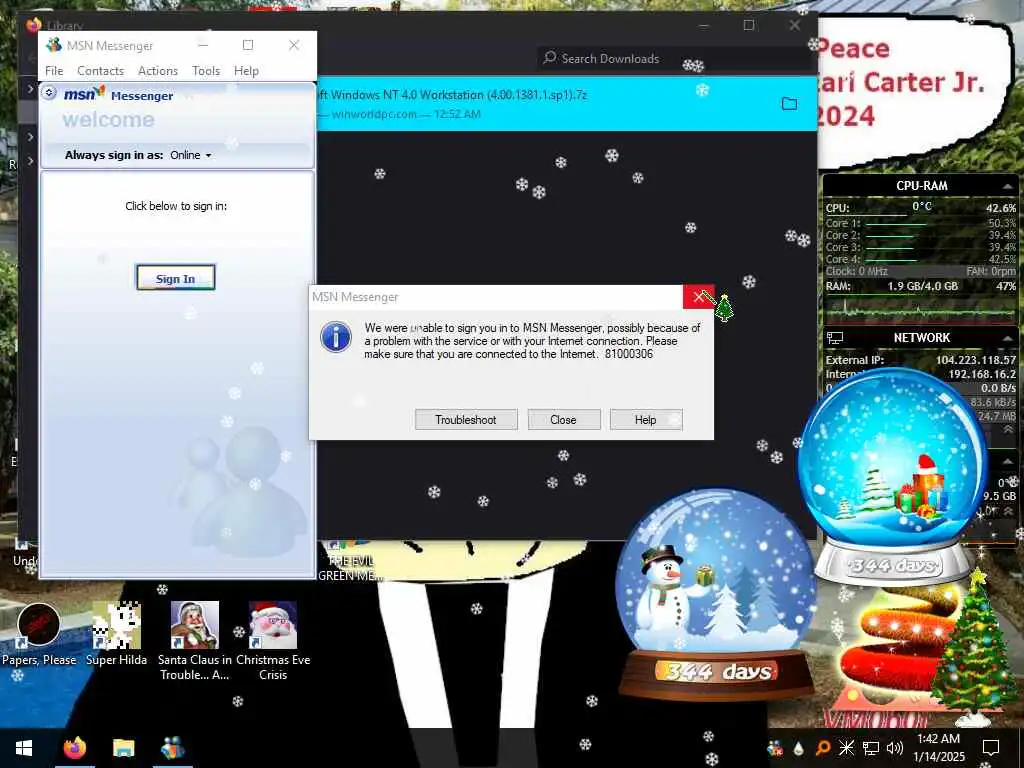1024x768 pixels.
Task: Maximize the MSN Messenger window
Action: [248, 45]
